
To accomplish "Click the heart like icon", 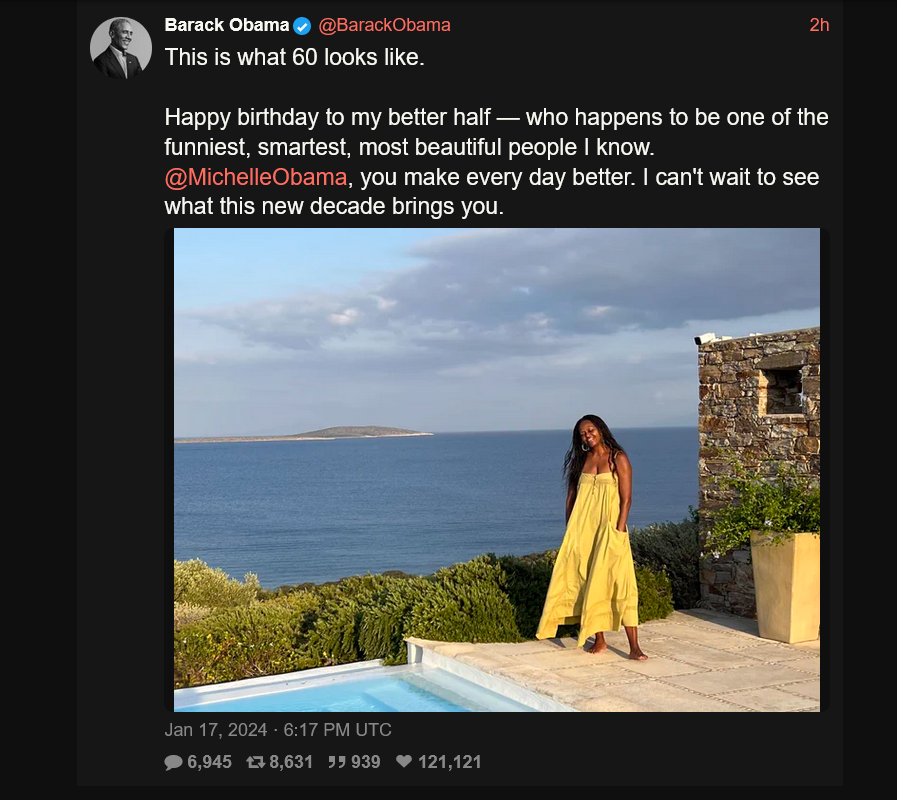I will click(x=404, y=762).
